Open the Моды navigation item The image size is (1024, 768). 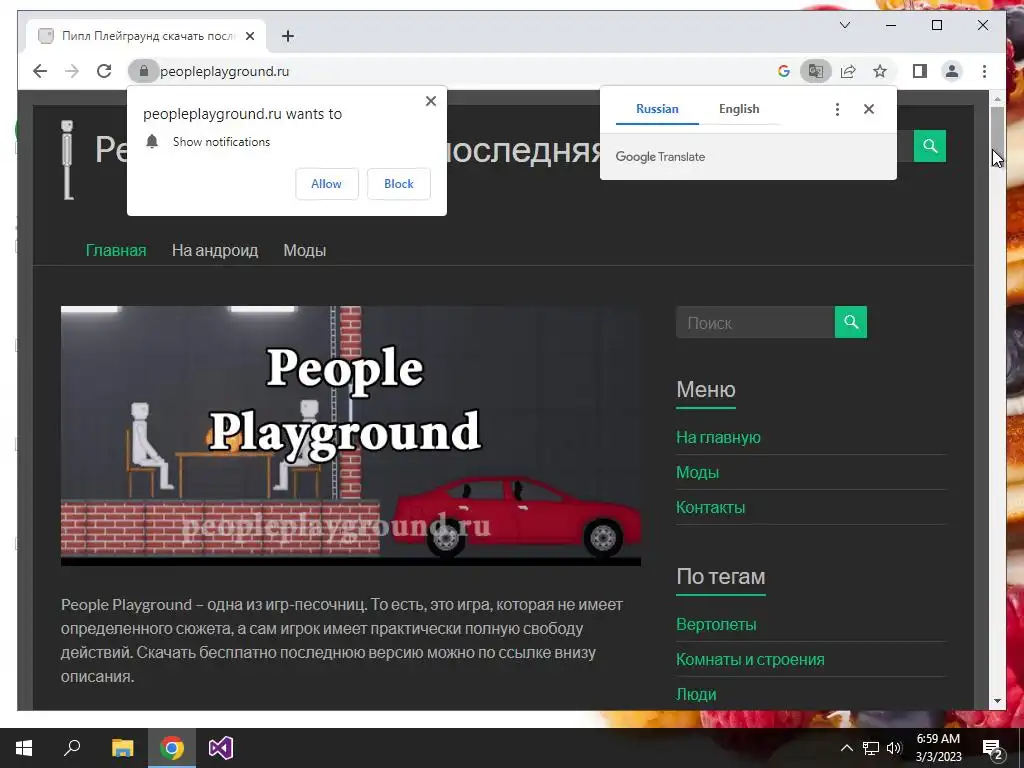pos(304,250)
